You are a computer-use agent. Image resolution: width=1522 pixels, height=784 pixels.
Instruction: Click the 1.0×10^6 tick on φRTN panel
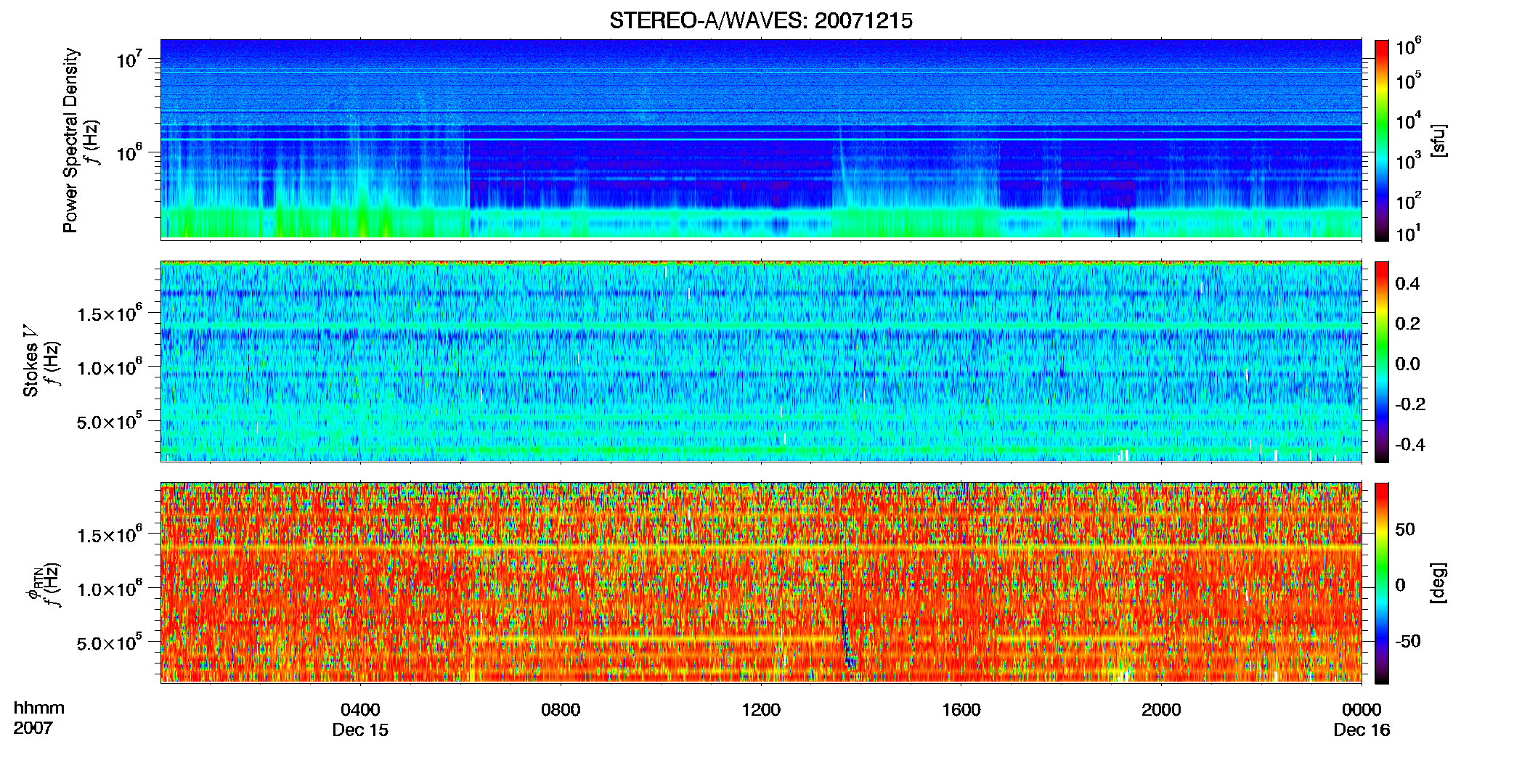click(x=109, y=588)
